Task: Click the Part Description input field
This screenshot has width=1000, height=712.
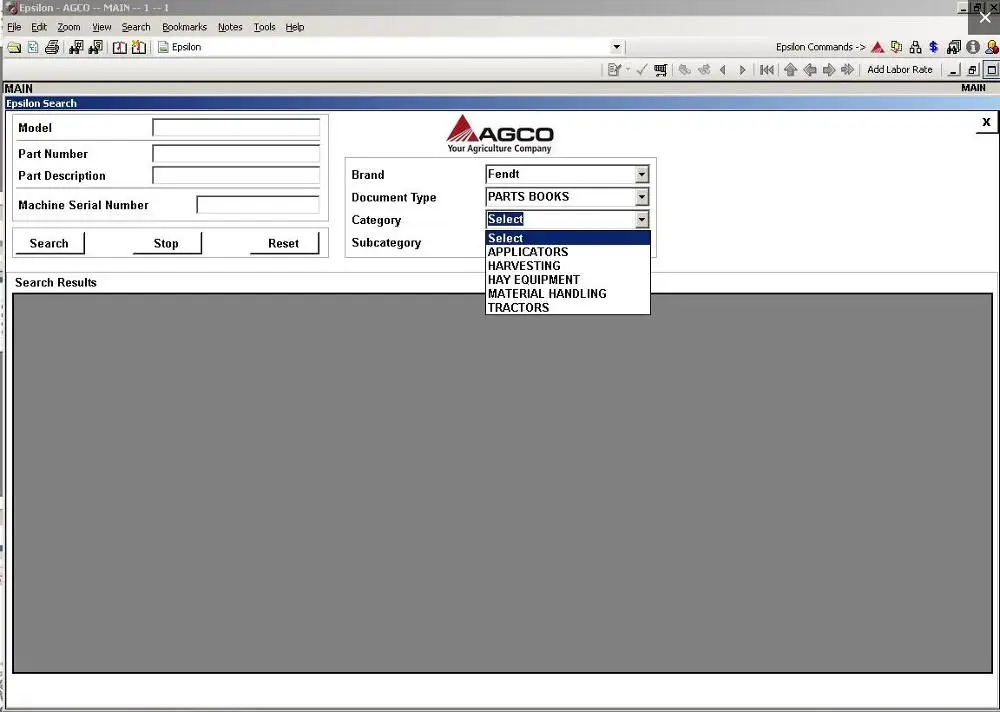Action: [x=236, y=175]
